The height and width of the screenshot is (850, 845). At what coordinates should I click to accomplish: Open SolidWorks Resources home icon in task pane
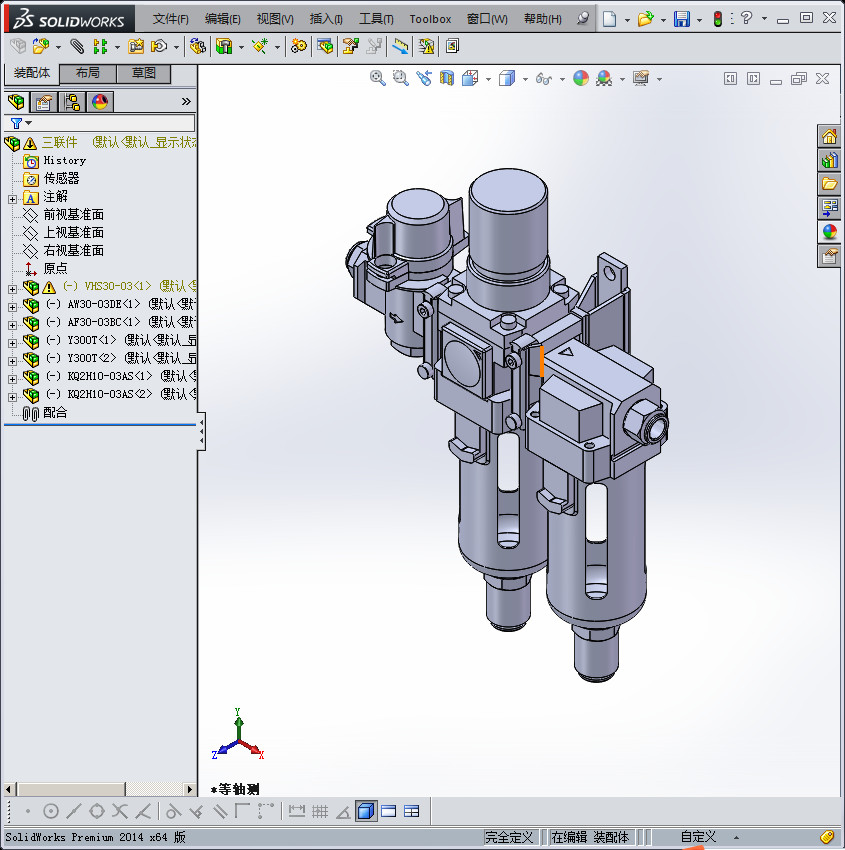[829, 136]
